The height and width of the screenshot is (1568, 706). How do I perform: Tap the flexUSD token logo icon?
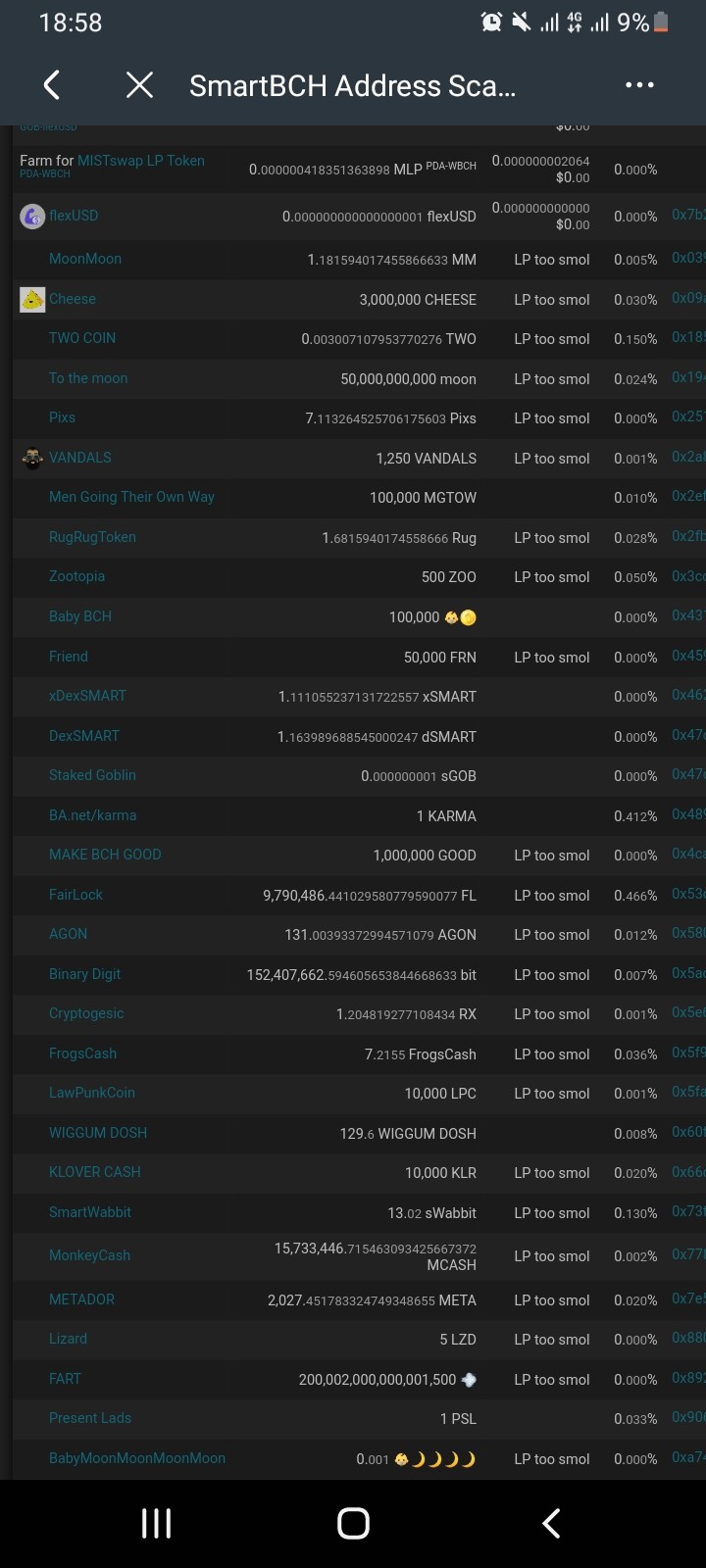coord(32,217)
